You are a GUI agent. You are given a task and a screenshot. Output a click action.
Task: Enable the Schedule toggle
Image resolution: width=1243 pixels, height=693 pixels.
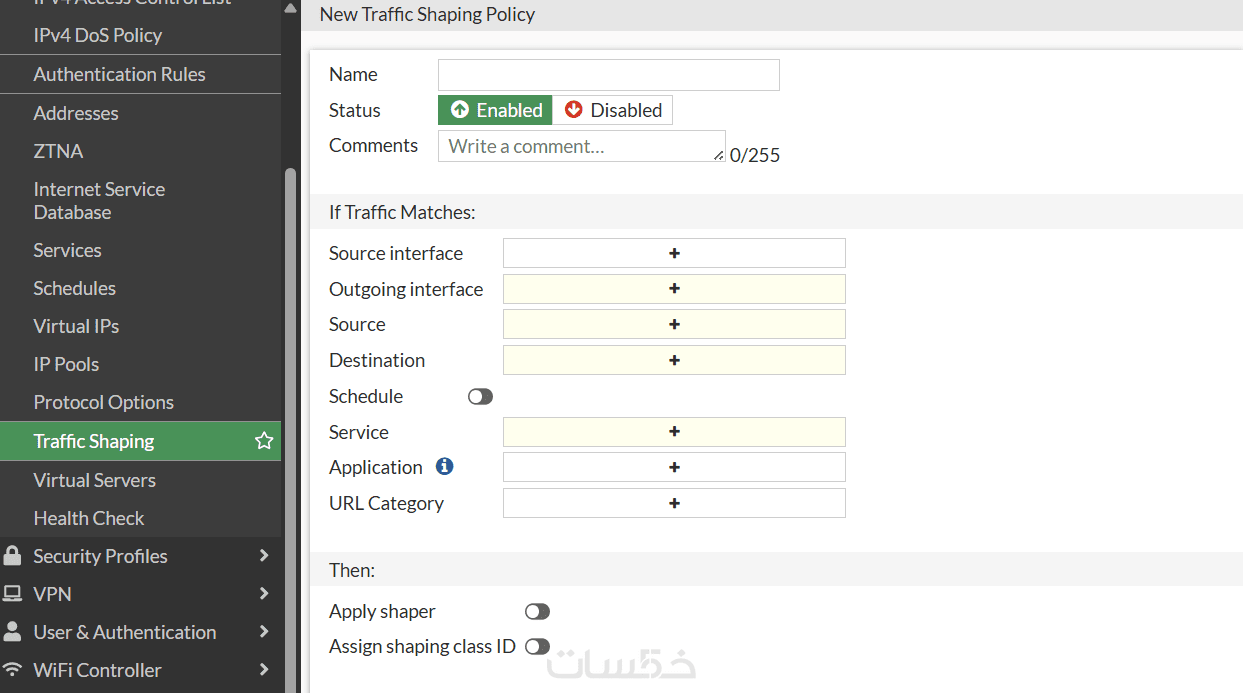480,397
